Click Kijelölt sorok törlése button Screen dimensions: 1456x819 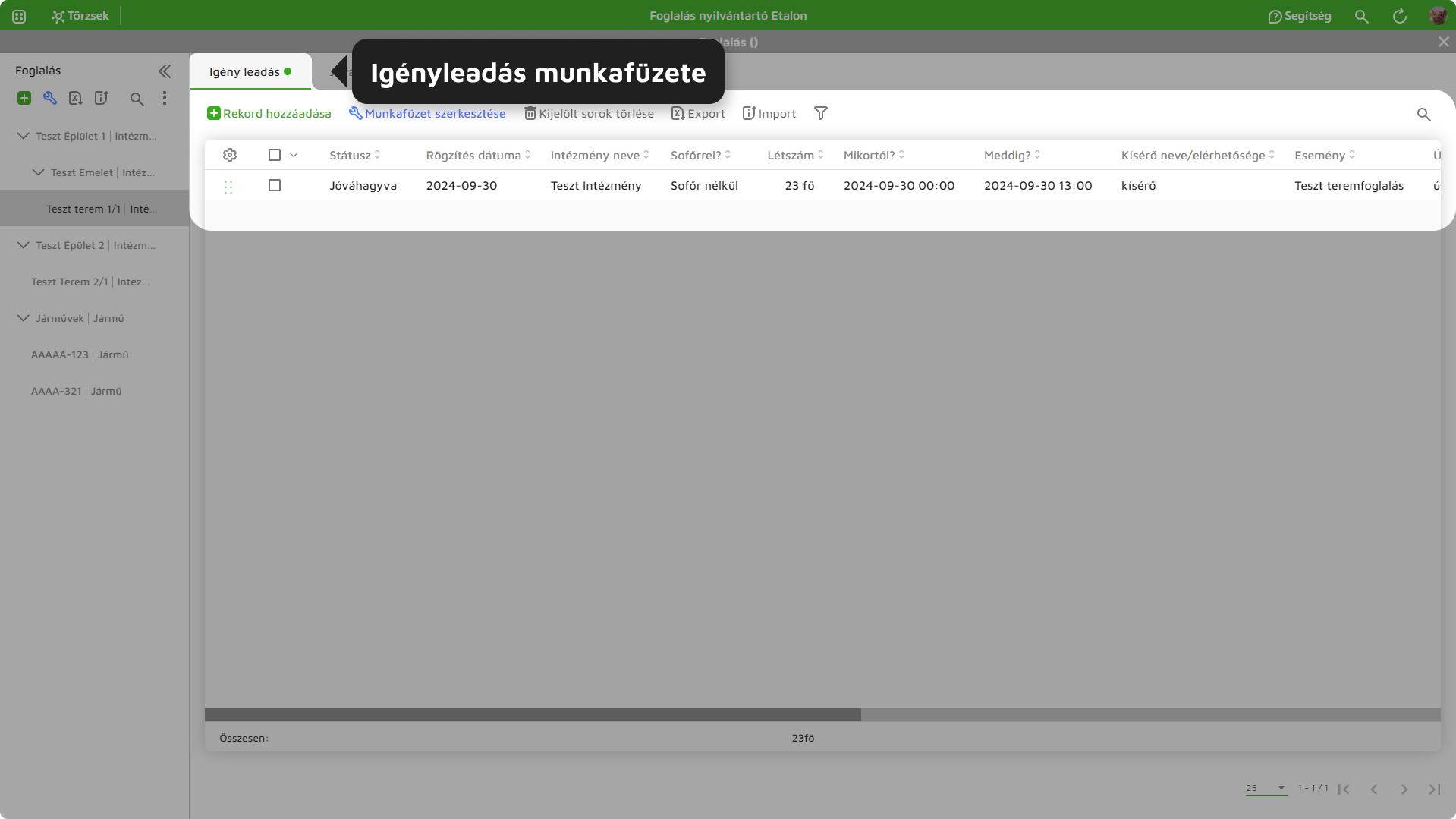(x=589, y=114)
